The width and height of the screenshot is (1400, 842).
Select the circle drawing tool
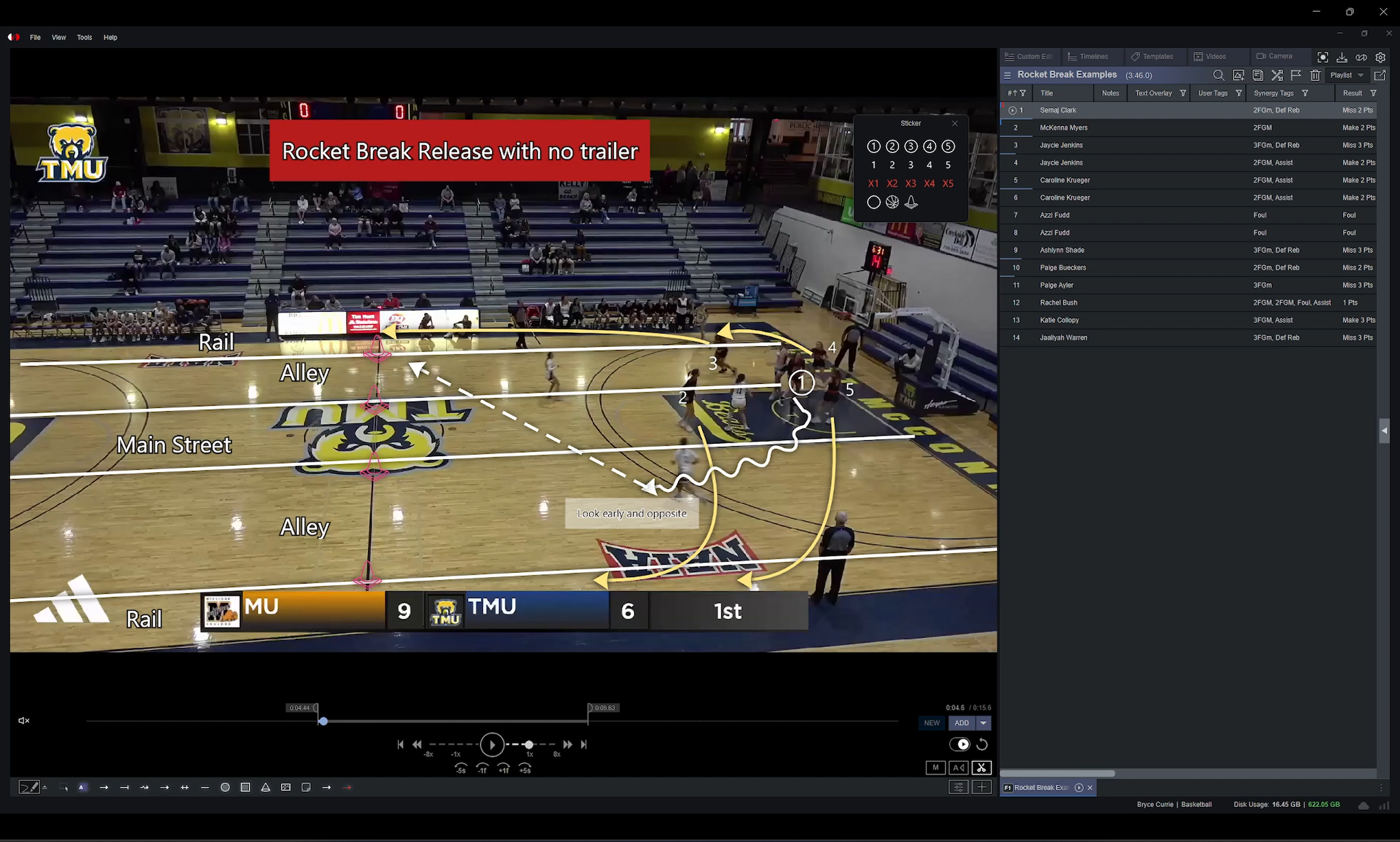(x=225, y=787)
